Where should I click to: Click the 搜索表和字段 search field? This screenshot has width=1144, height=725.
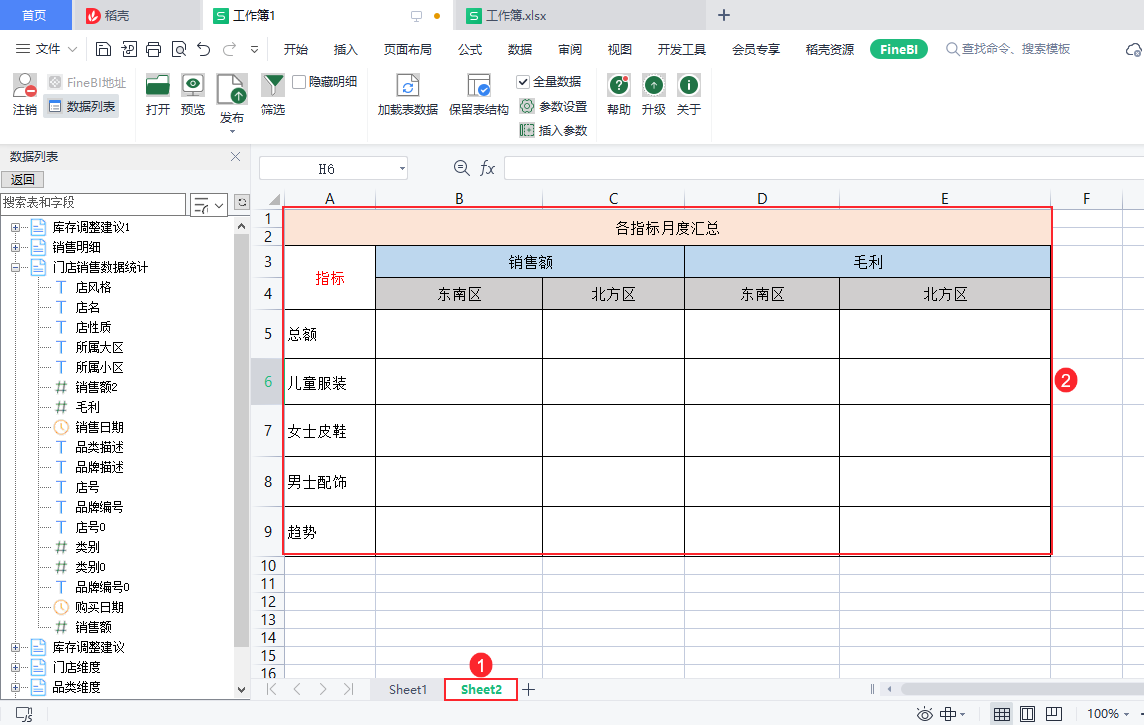(x=93, y=203)
